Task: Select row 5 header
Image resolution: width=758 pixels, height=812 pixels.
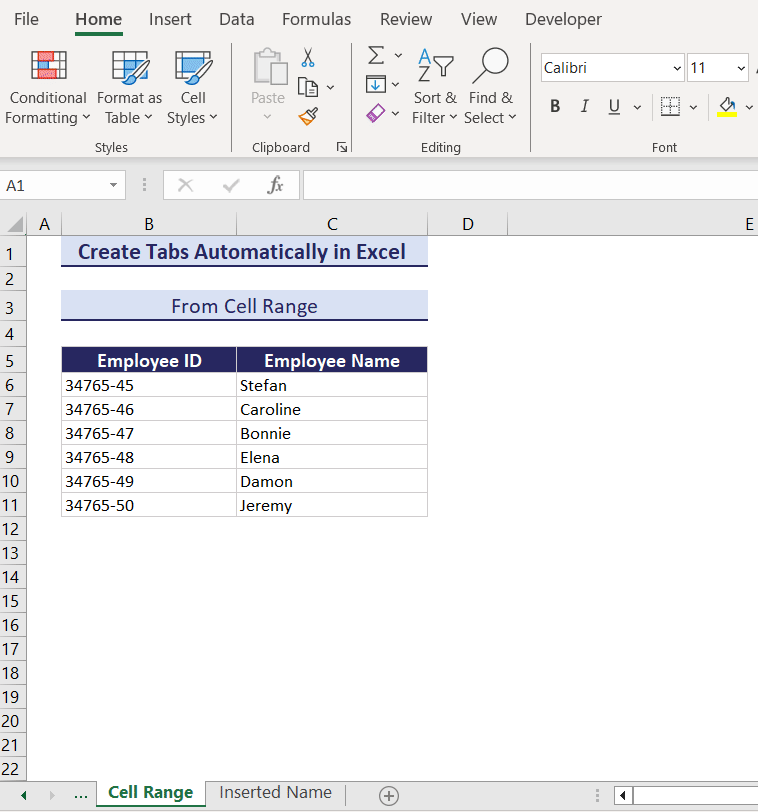Action: click(12, 360)
